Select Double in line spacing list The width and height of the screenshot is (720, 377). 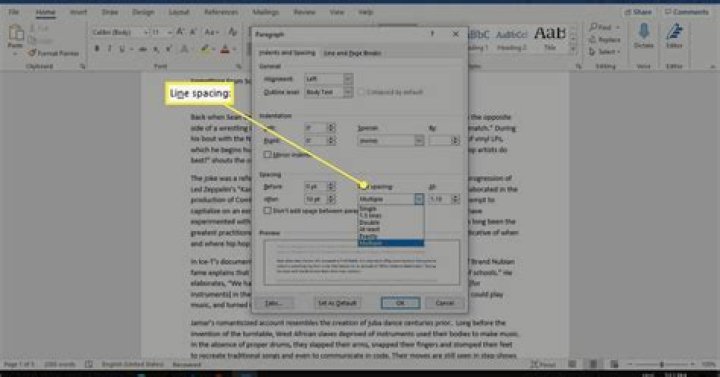tap(390, 222)
